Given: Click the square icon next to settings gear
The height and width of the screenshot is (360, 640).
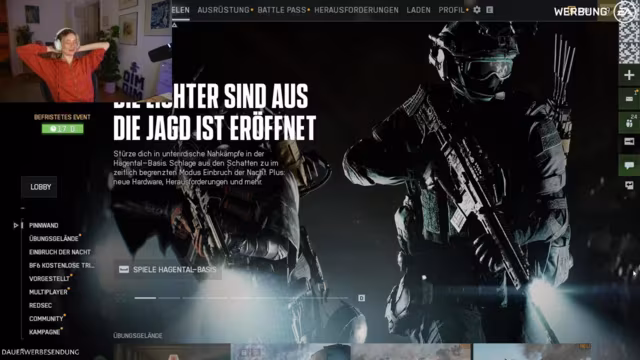Looking at the screenshot, I should (490, 10).
